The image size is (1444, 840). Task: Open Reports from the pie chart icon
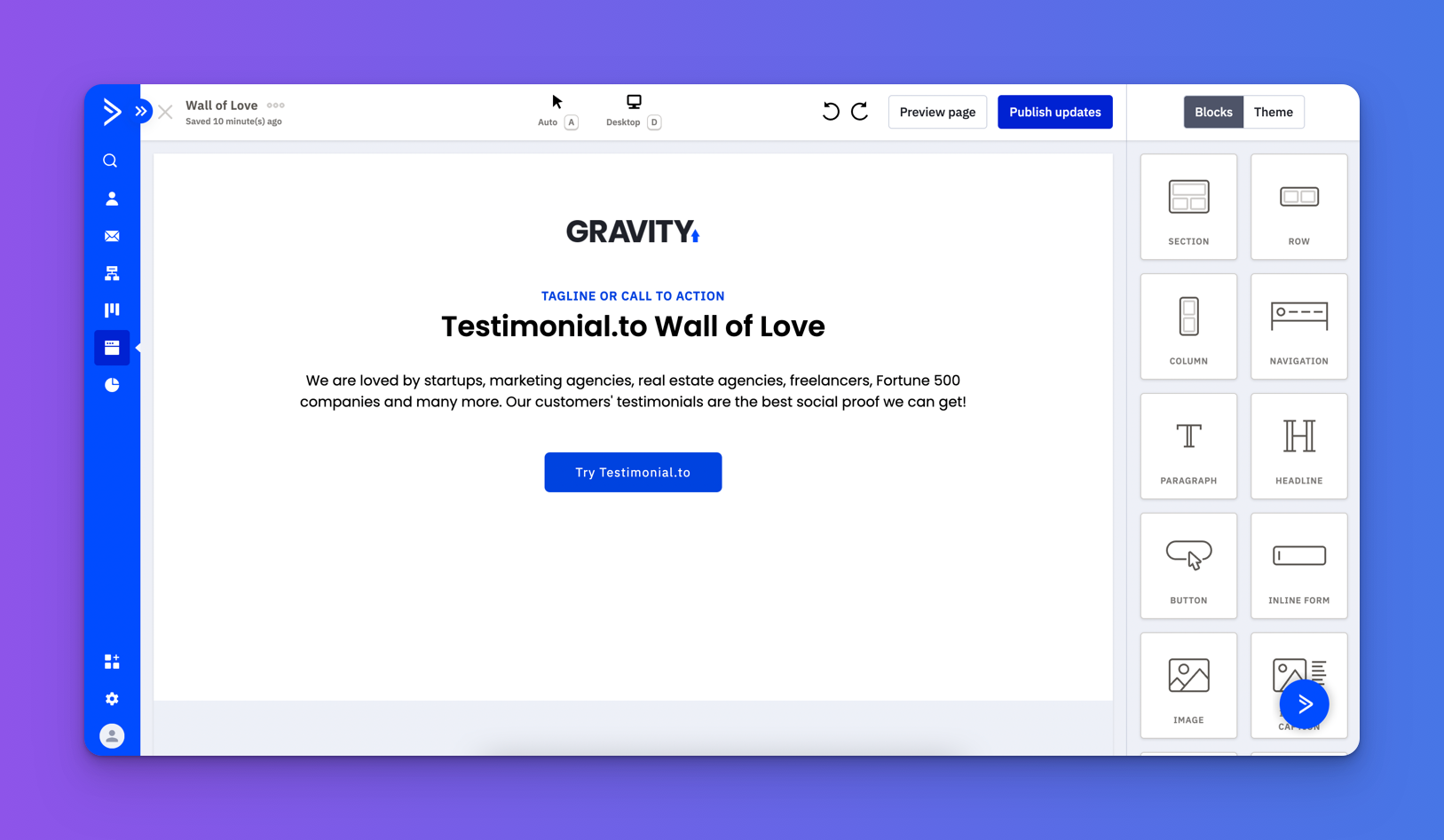[x=112, y=385]
